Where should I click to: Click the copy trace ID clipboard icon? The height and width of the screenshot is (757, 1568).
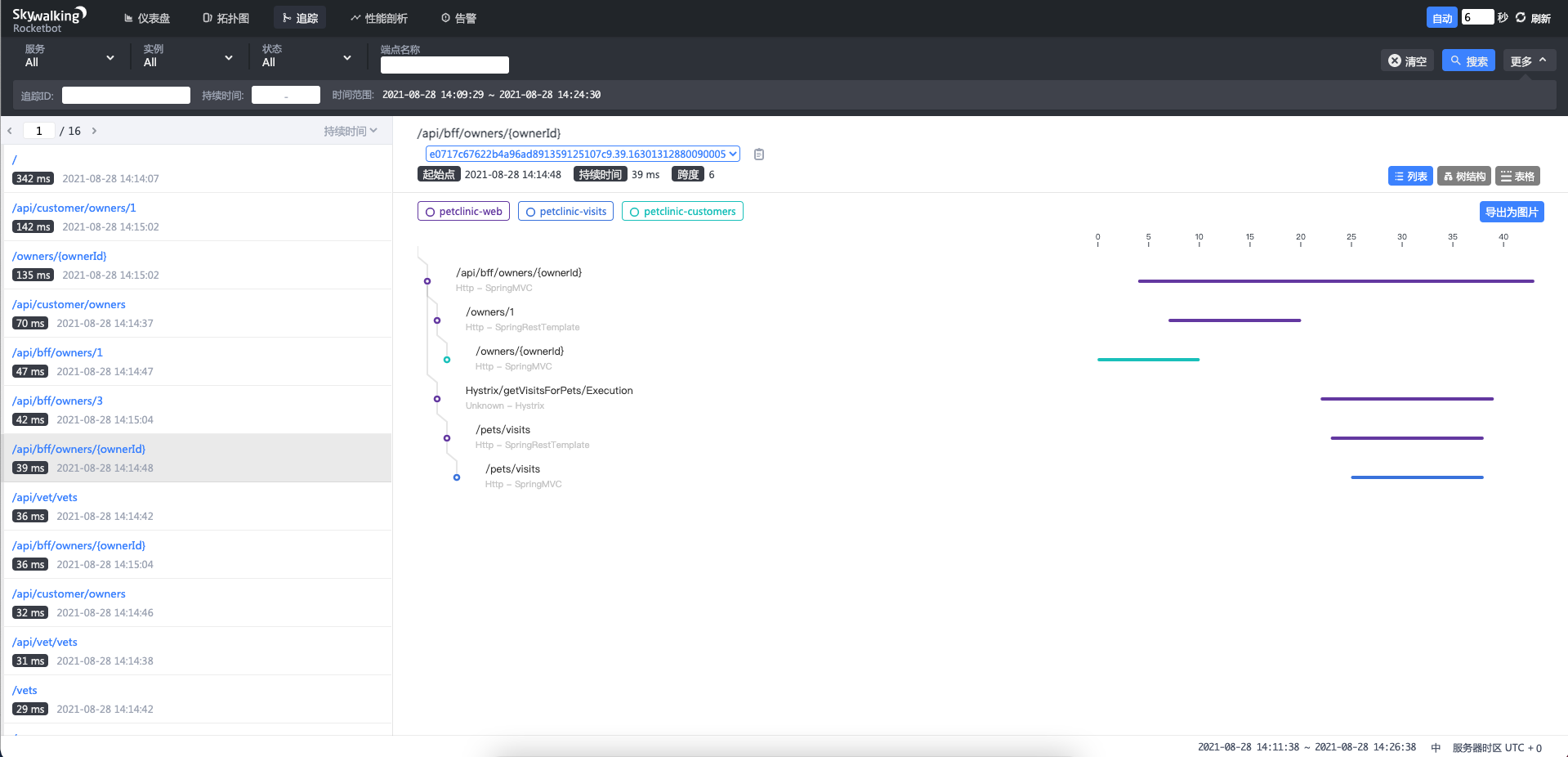[758, 155]
